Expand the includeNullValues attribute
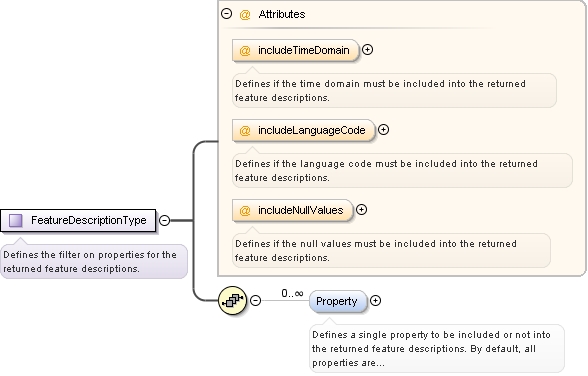This screenshot has height=376, width=588. point(361,210)
